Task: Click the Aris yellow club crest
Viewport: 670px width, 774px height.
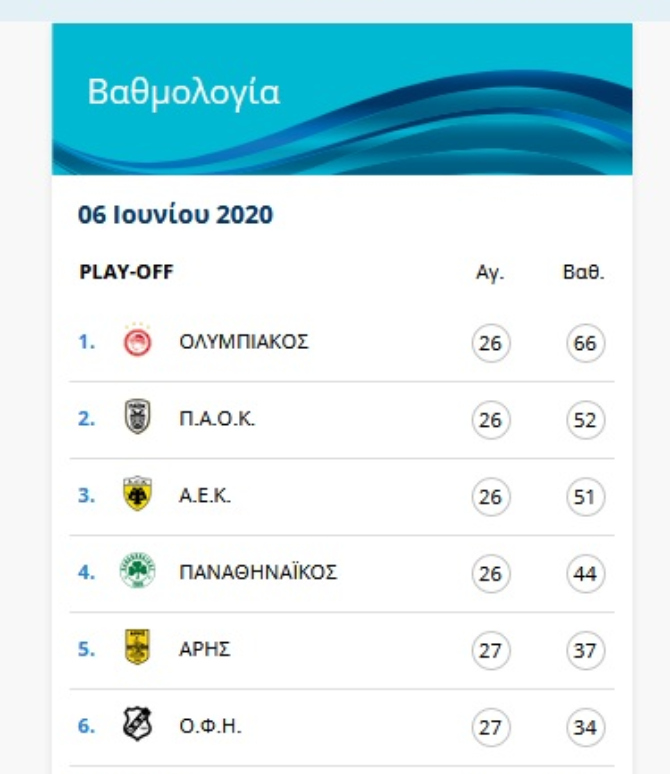Action: (x=137, y=649)
